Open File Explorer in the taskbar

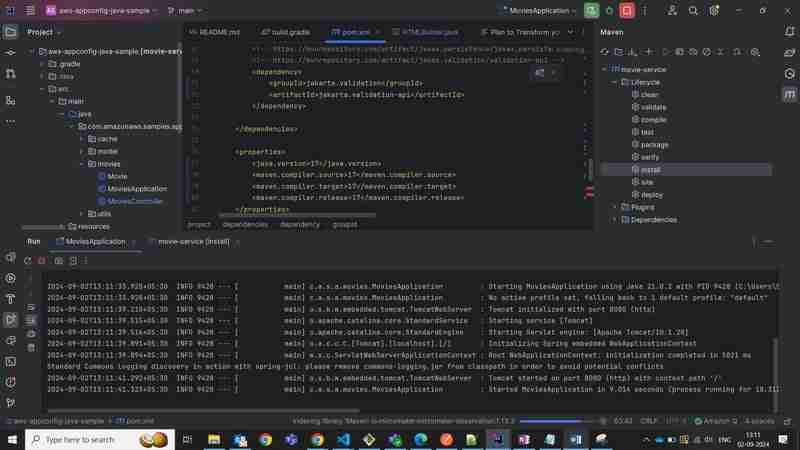214,439
